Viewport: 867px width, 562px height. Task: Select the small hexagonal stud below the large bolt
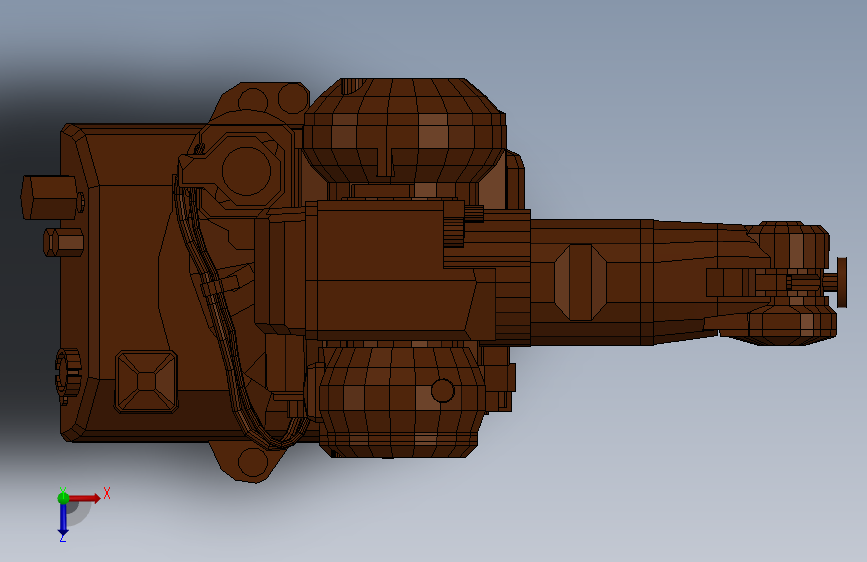[x=64, y=242]
